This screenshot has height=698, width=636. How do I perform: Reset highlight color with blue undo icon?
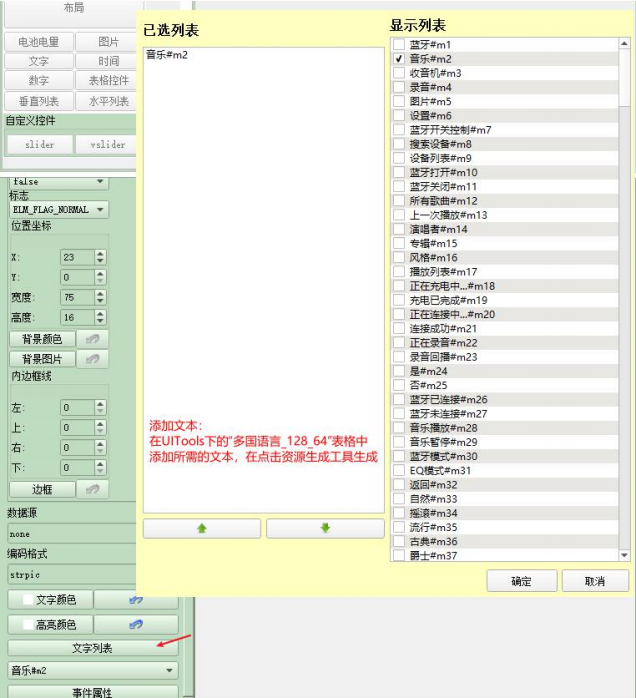pyautogui.click(x=136, y=625)
